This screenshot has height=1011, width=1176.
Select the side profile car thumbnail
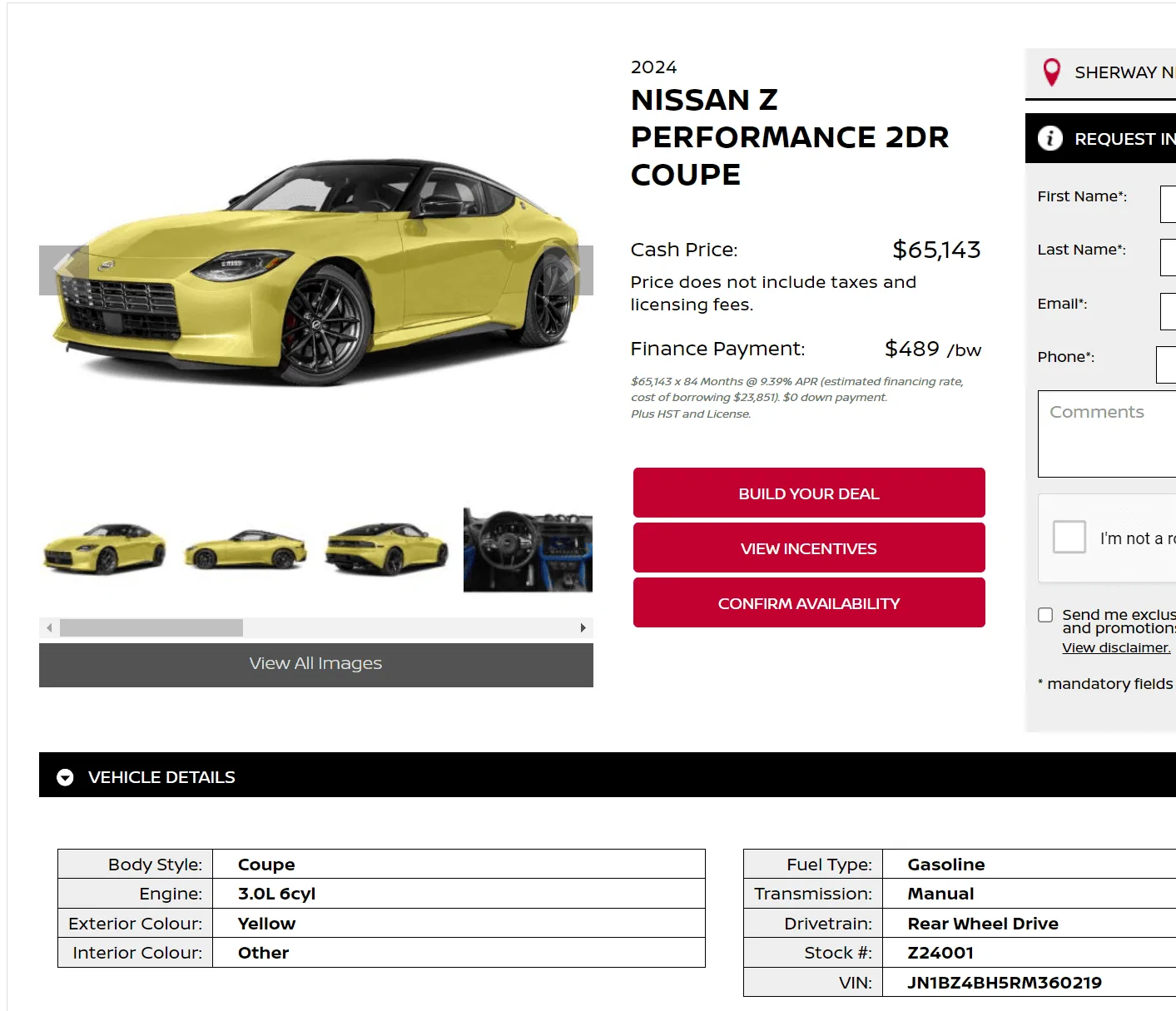(x=246, y=549)
